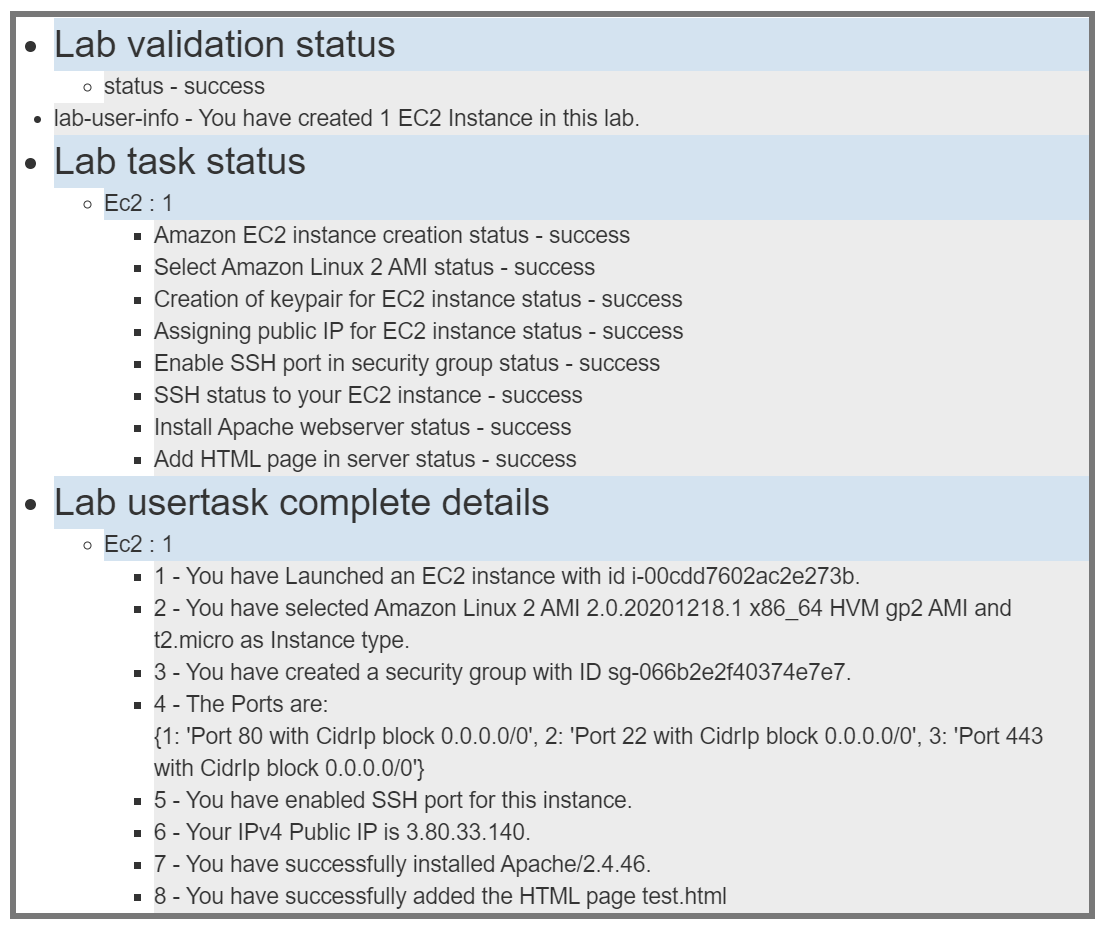This screenshot has width=1106, height=931.
Task: Click Ec2 : 1 under usertask complete details
Action: (x=138, y=544)
